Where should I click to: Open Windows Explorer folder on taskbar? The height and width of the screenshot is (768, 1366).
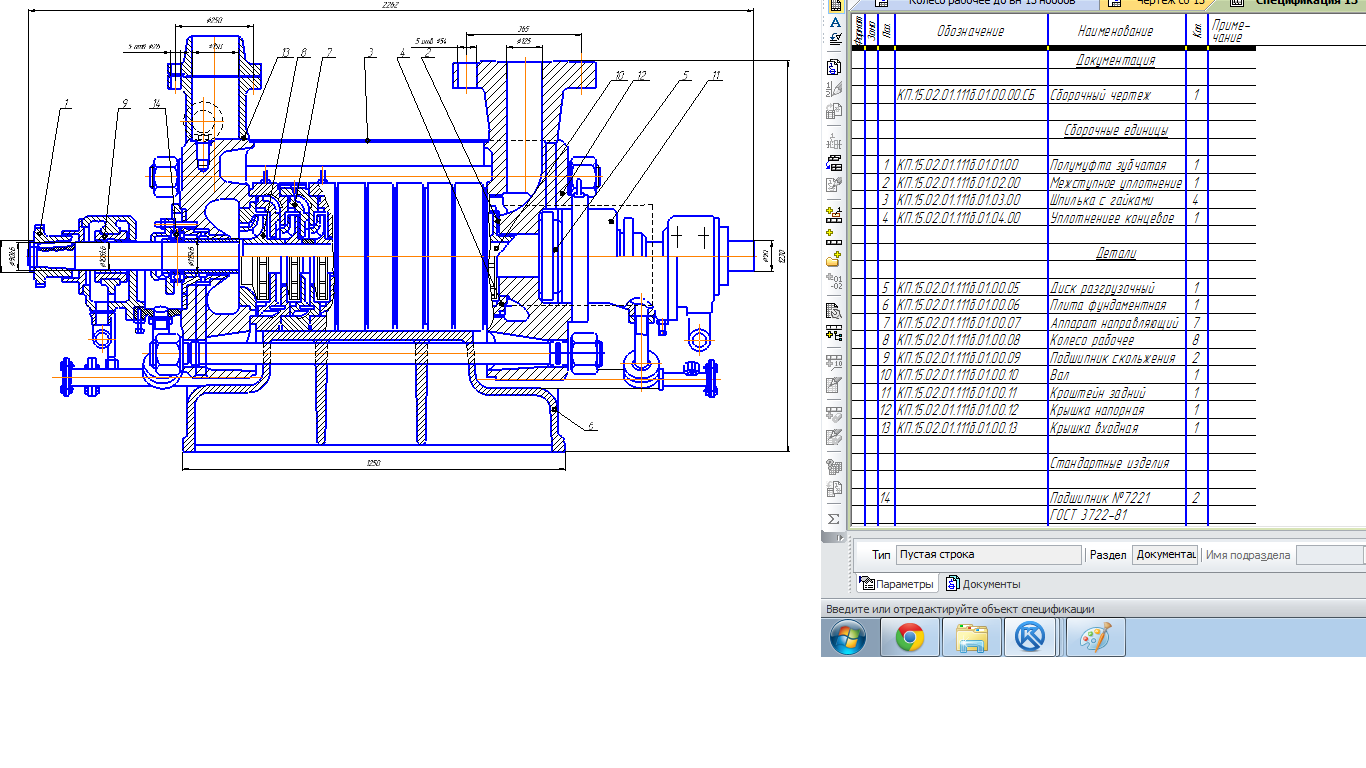[x=971, y=637]
